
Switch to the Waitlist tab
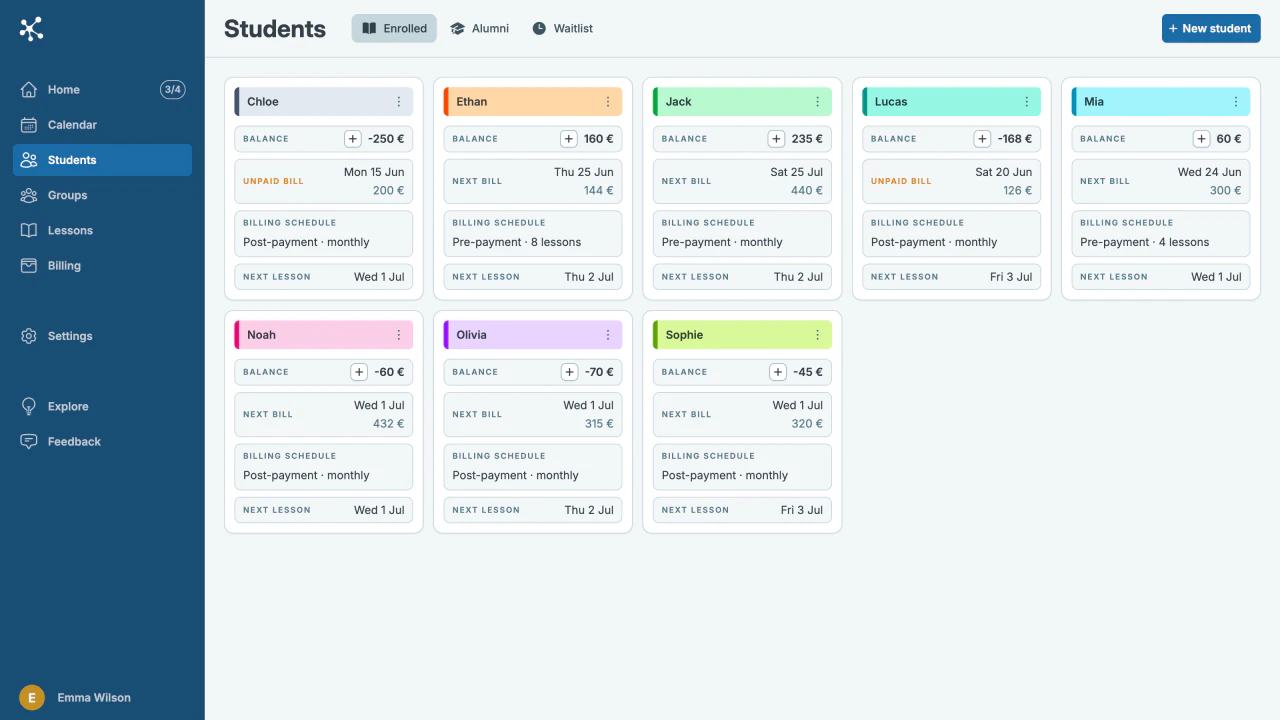[562, 28]
